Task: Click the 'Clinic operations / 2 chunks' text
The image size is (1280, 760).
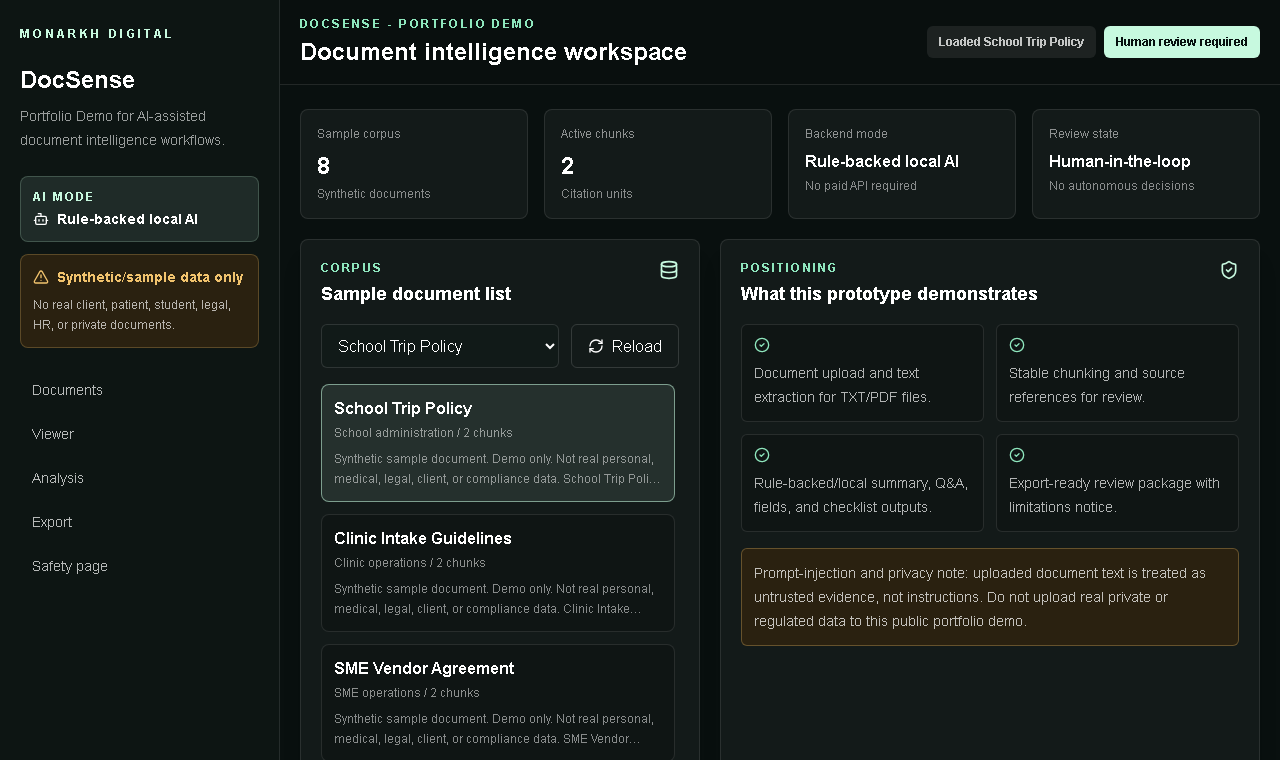Action: tap(410, 563)
